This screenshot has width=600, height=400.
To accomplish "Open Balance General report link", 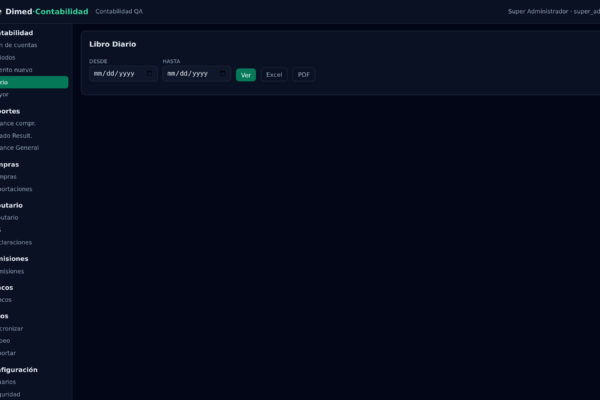I will [x=19, y=148].
